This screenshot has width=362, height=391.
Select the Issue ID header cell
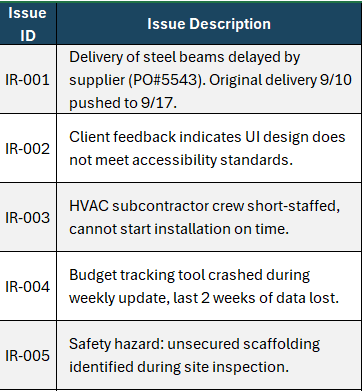click(28, 24)
